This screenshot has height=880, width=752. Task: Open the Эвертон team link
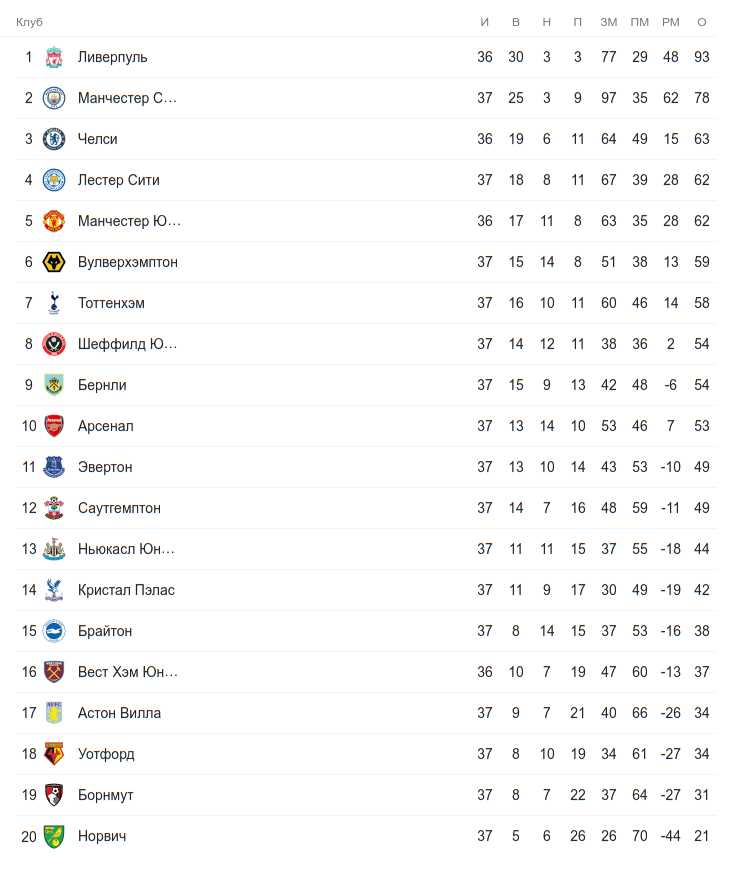pyautogui.click(x=105, y=467)
